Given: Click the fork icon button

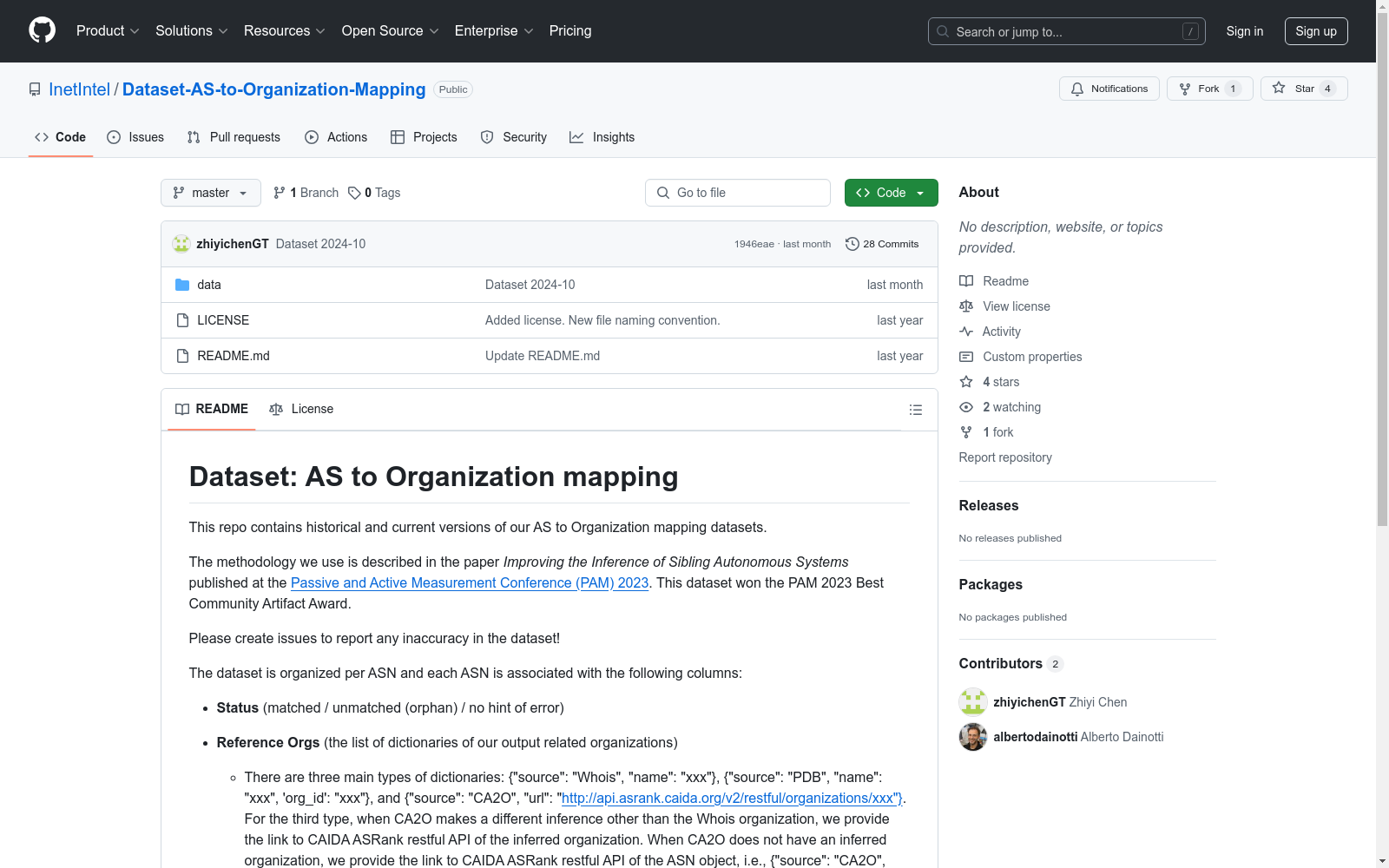Looking at the screenshot, I should 1185,89.
